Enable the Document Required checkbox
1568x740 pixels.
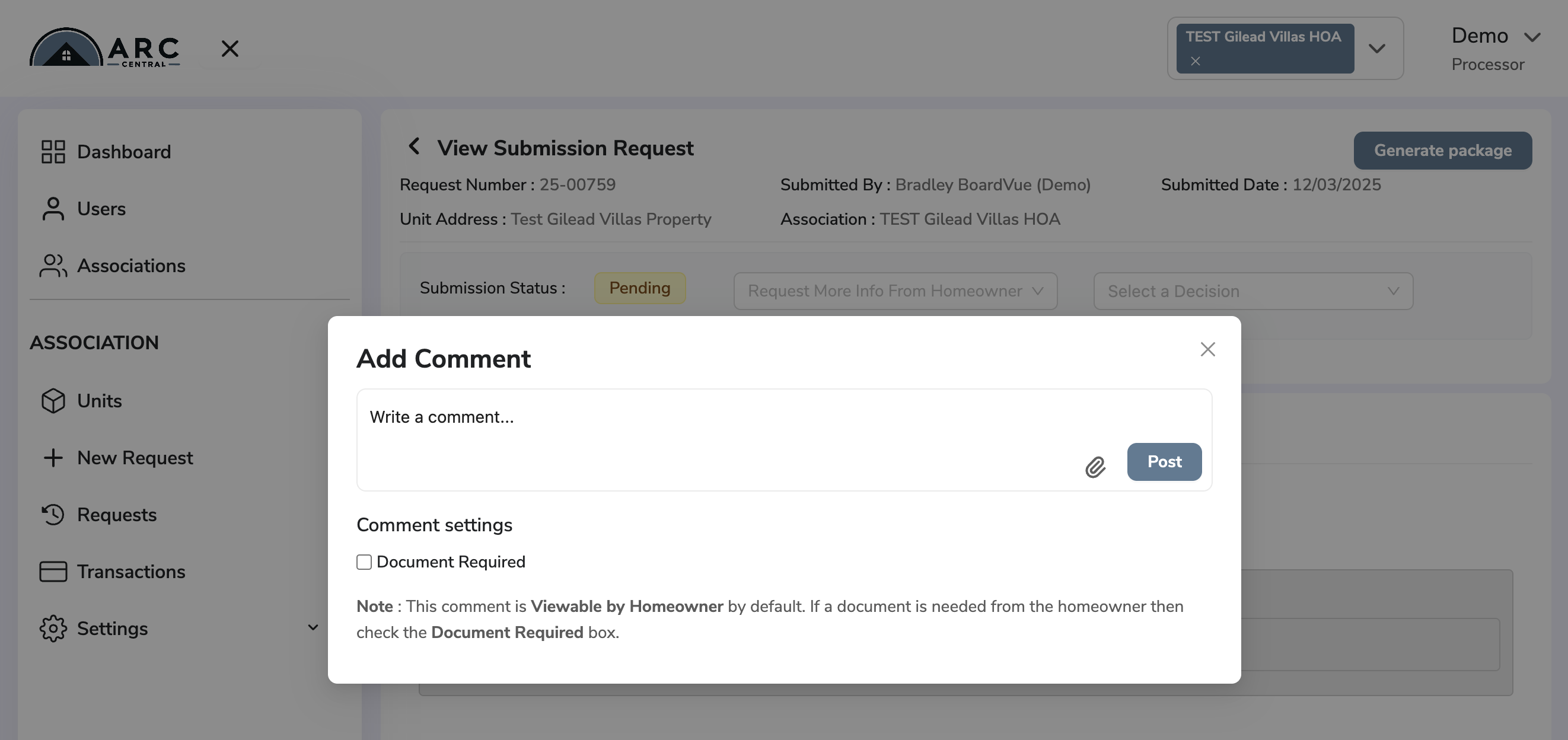(x=364, y=562)
